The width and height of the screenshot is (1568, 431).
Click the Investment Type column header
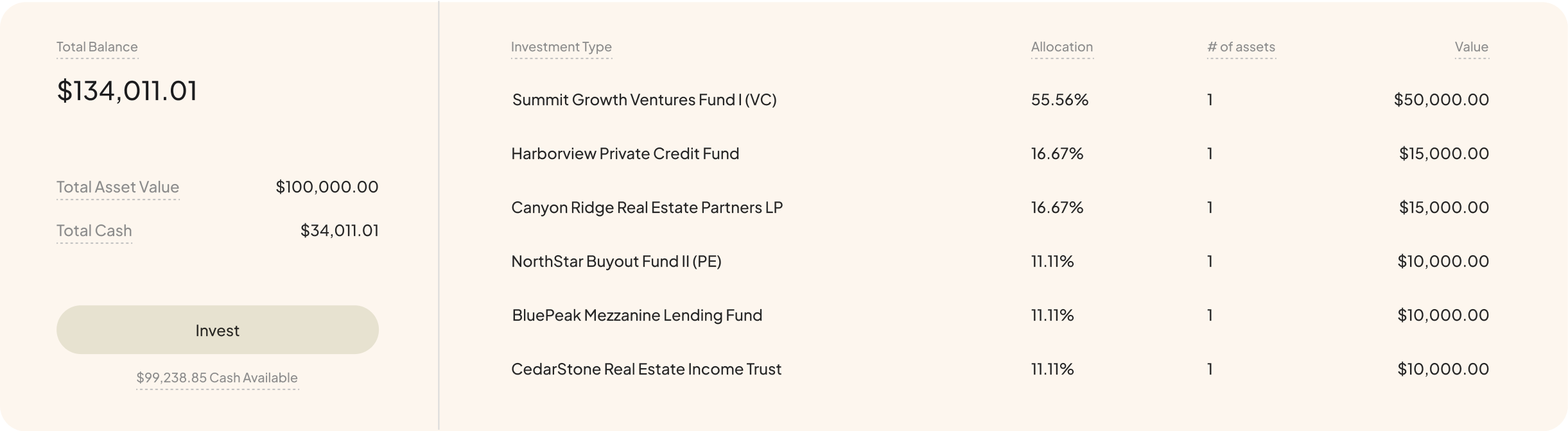[561, 47]
